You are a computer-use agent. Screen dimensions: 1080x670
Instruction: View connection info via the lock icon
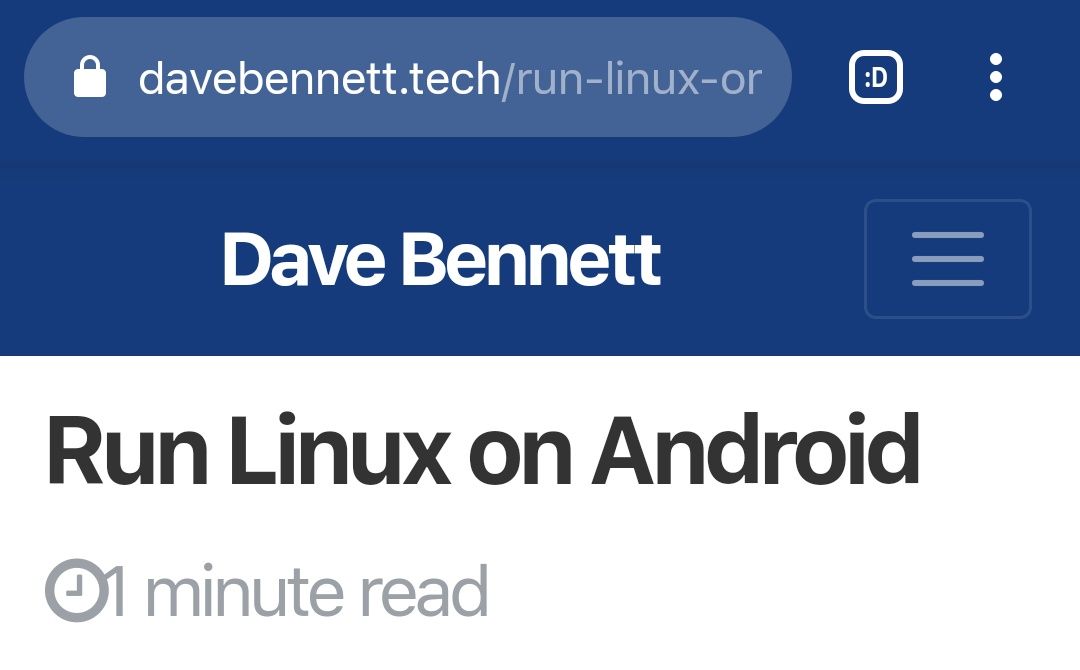90,77
